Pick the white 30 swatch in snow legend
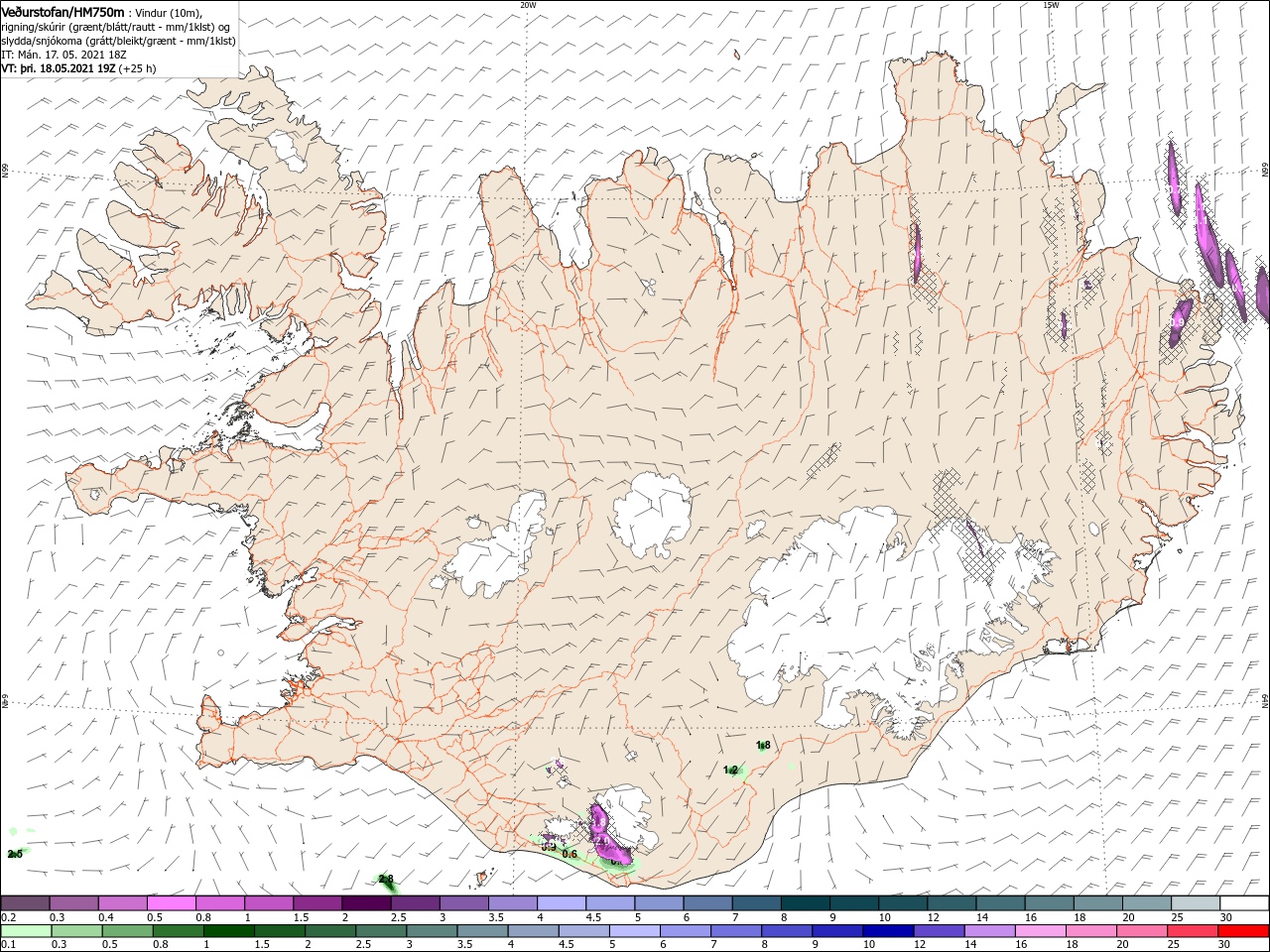Image resolution: width=1270 pixels, height=952 pixels. pos(1243,902)
